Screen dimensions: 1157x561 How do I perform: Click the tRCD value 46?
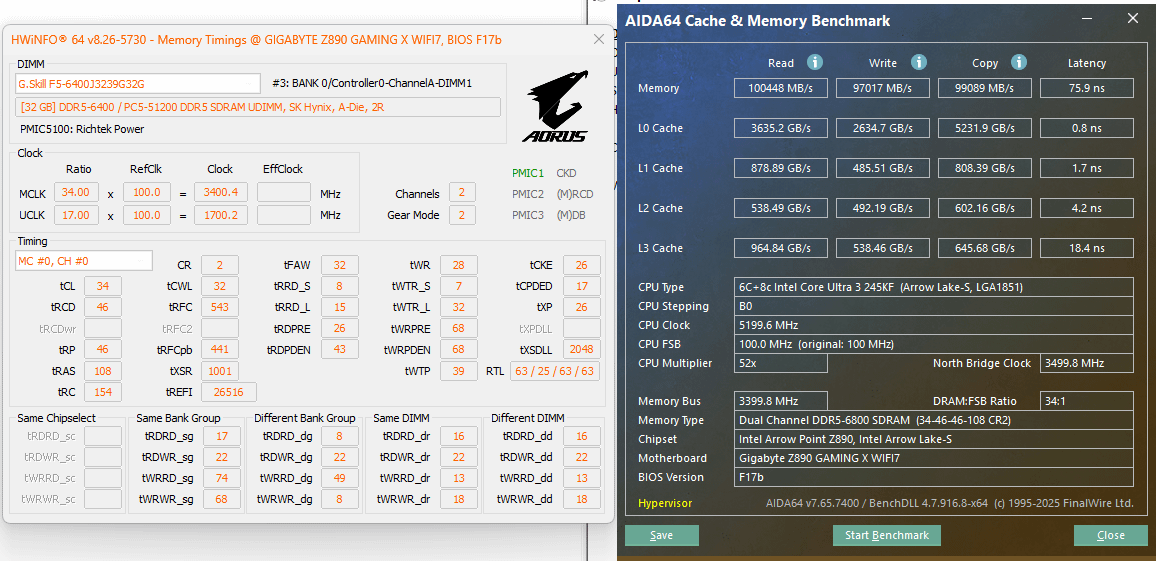click(103, 307)
